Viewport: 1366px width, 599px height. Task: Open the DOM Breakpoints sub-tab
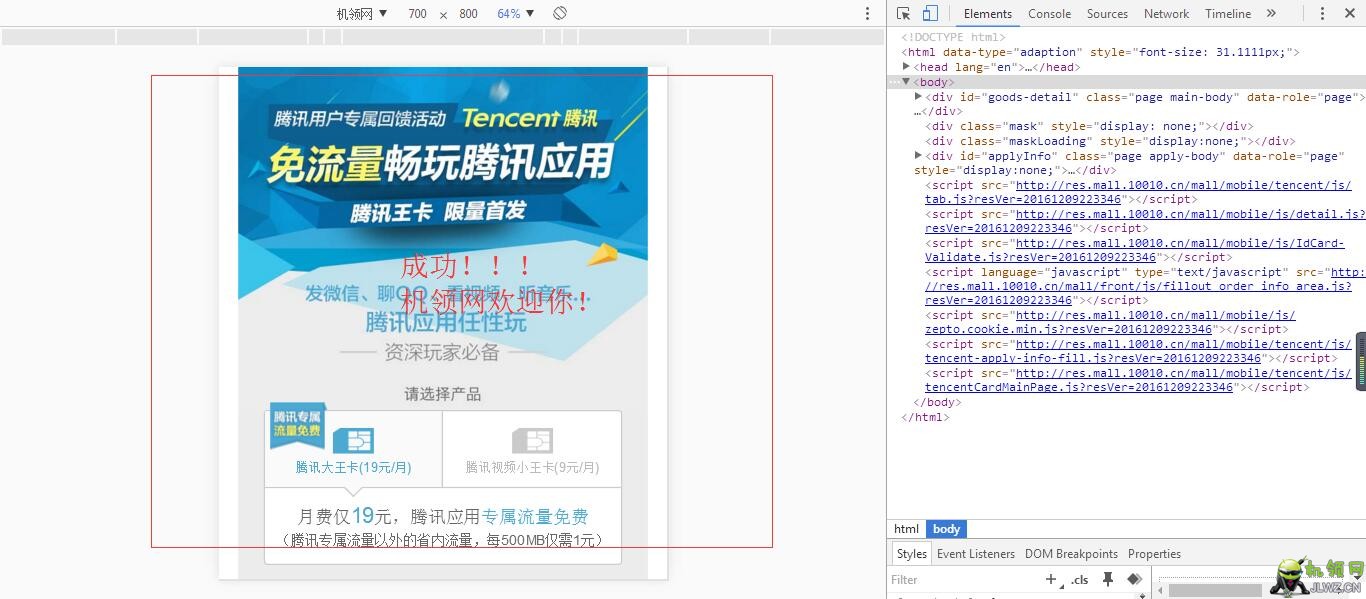click(x=1071, y=554)
